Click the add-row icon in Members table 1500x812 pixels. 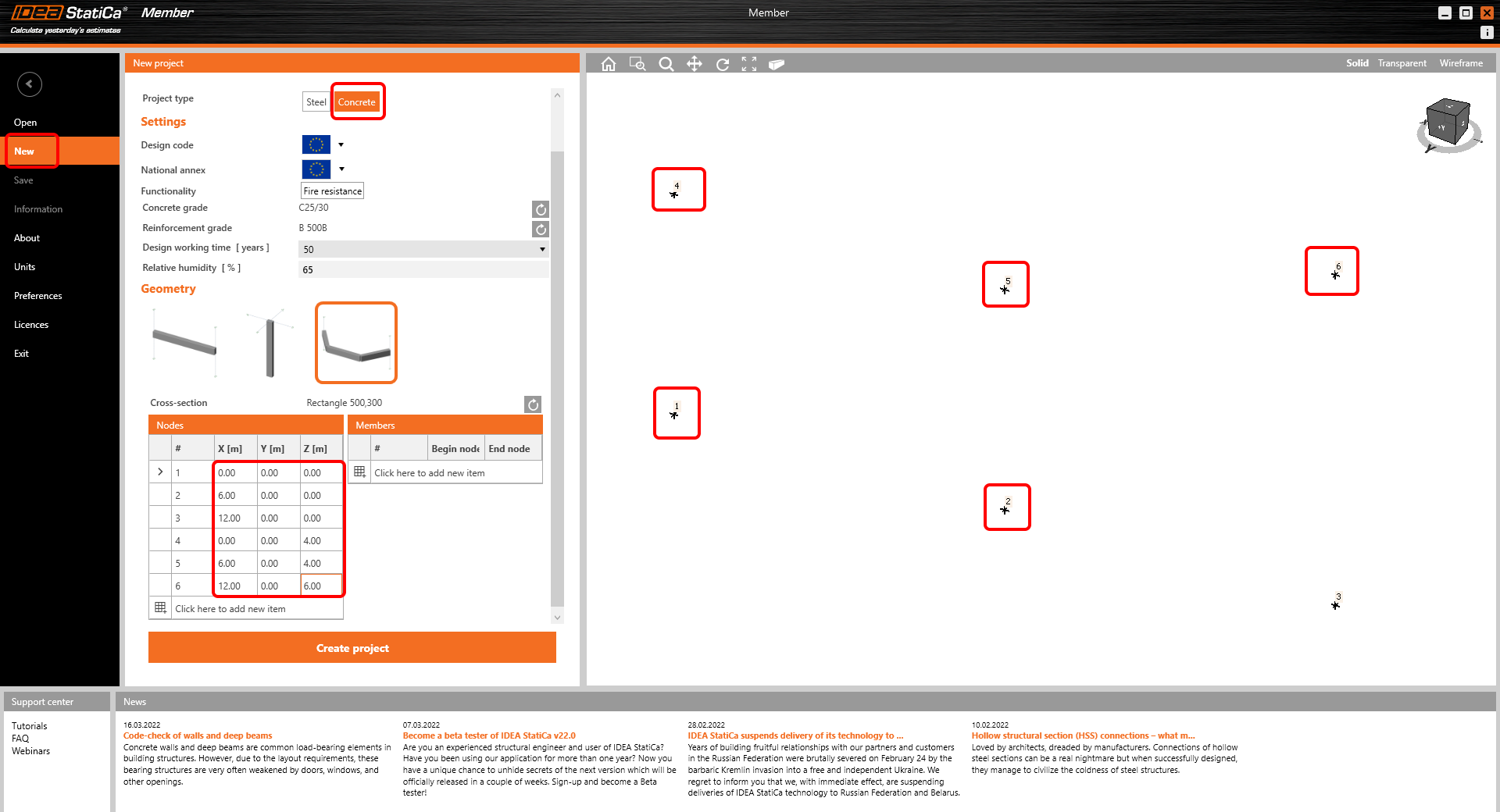pyautogui.click(x=359, y=472)
